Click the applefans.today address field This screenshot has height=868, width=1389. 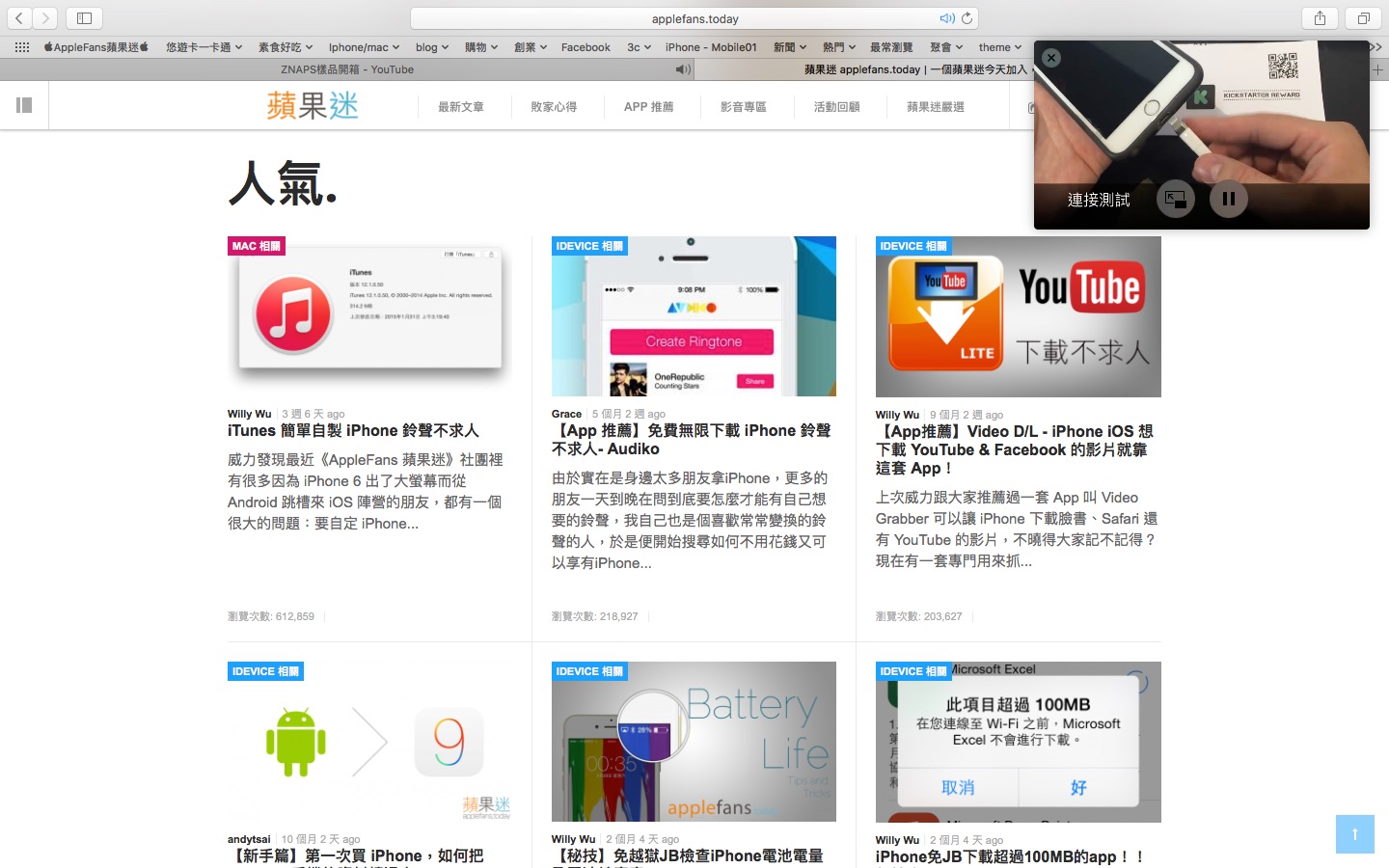(694, 18)
